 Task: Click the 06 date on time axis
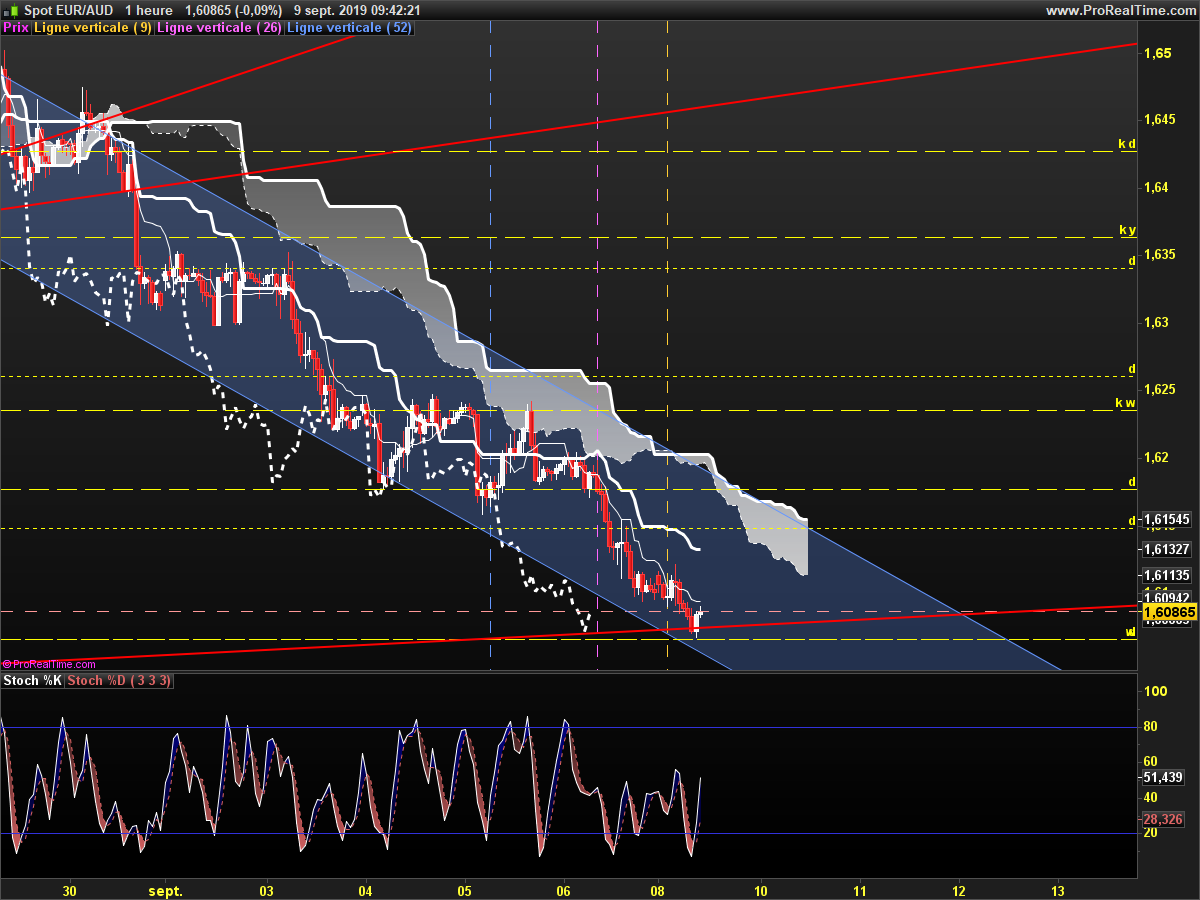click(x=564, y=889)
